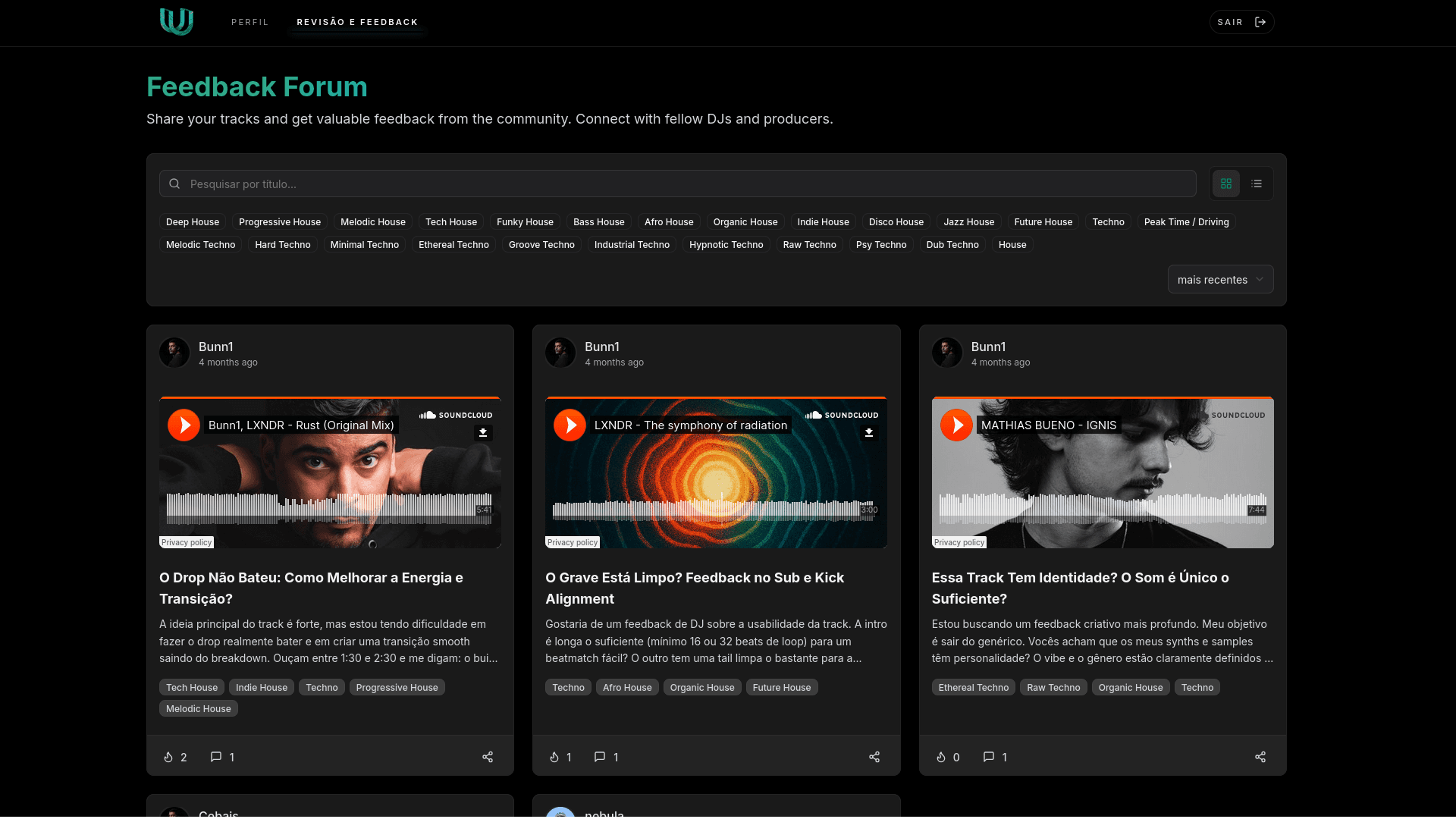1456x819 pixels.
Task: Click the search magnifier icon
Action: (174, 184)
